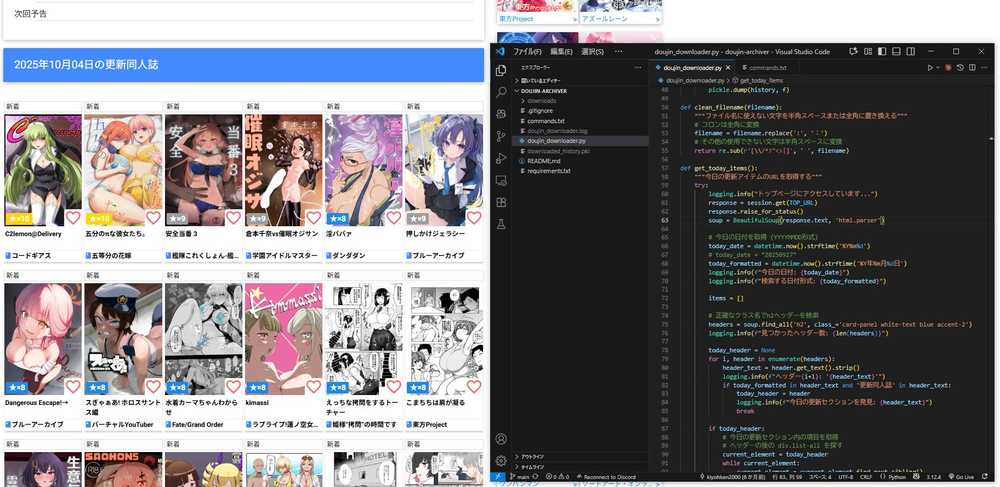Switch to commands.txt editor tab
The image size is (1000, 487).
[x=768, y=68]
